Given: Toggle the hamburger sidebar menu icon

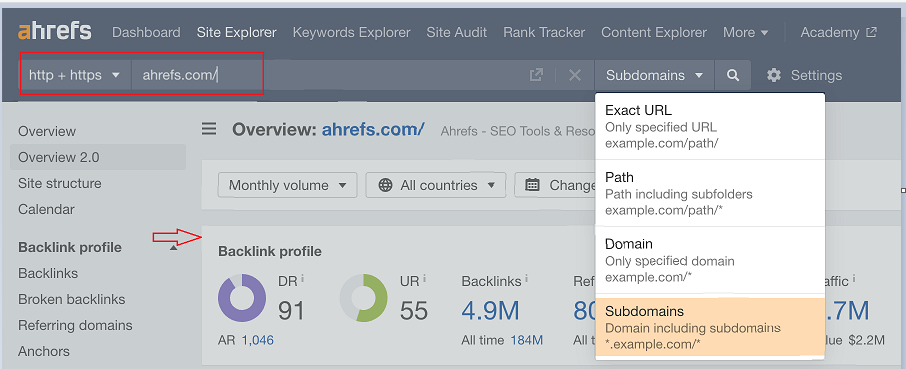Looking at the screenshot, I should [209, 128].
